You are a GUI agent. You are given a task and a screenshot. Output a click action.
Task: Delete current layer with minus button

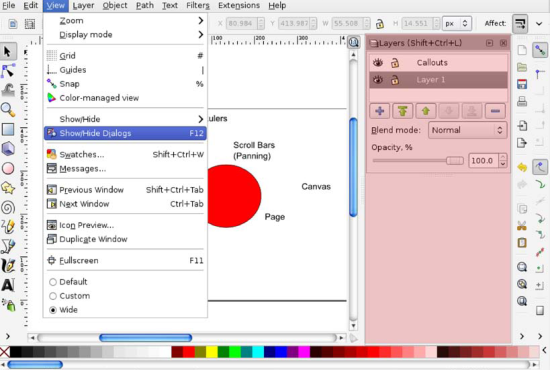click(x=495, y=111)
